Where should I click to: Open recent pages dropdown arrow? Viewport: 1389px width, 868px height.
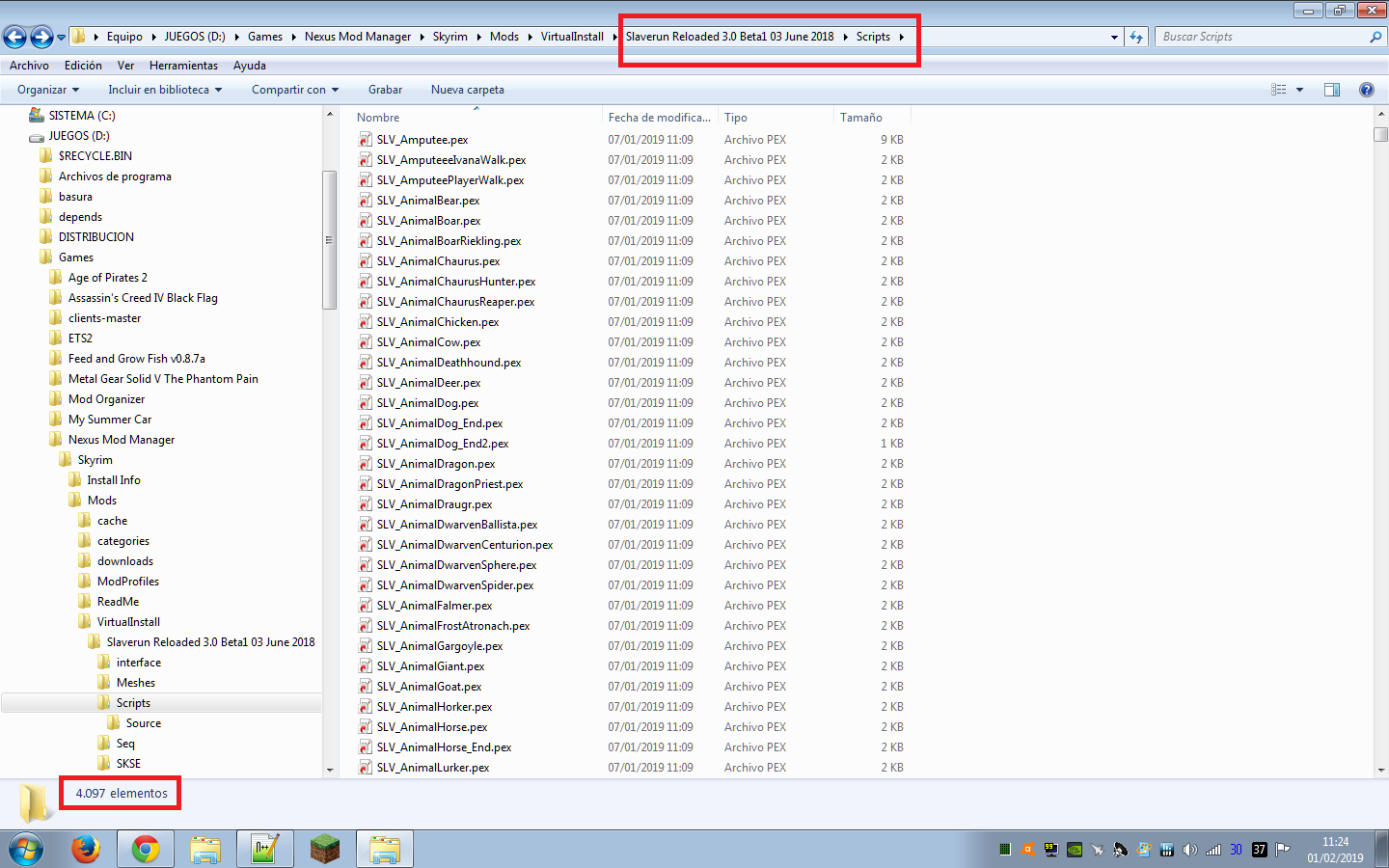(x=61, y=38)
